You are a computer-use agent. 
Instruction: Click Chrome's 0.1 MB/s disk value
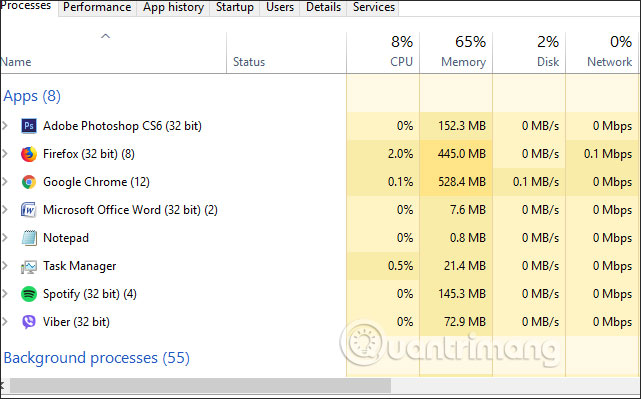pyautogui.click(x=536, y=182)
